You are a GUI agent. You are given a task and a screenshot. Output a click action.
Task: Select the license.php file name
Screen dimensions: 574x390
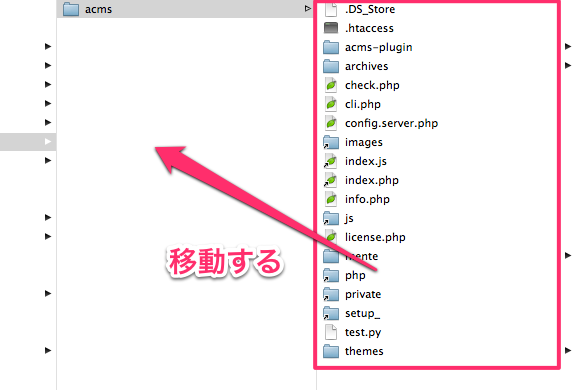coord(375,237)
